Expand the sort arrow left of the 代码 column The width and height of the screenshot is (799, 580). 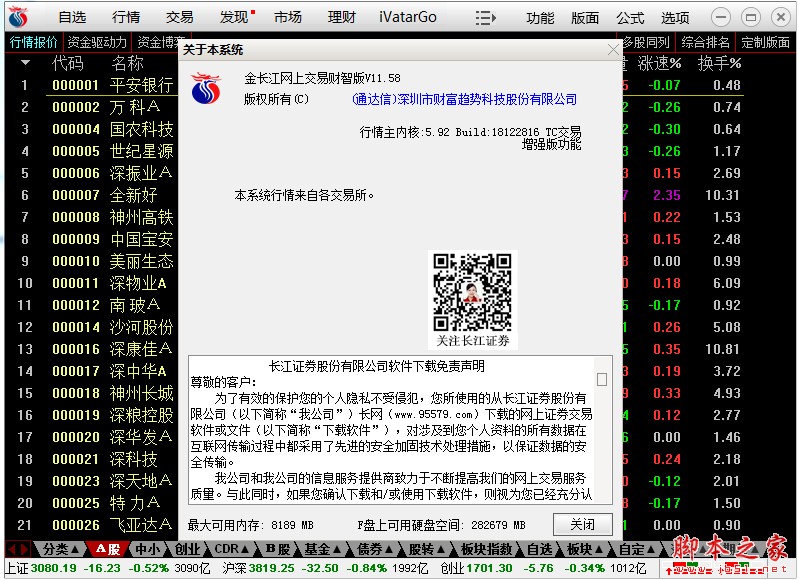click(25, 63)
